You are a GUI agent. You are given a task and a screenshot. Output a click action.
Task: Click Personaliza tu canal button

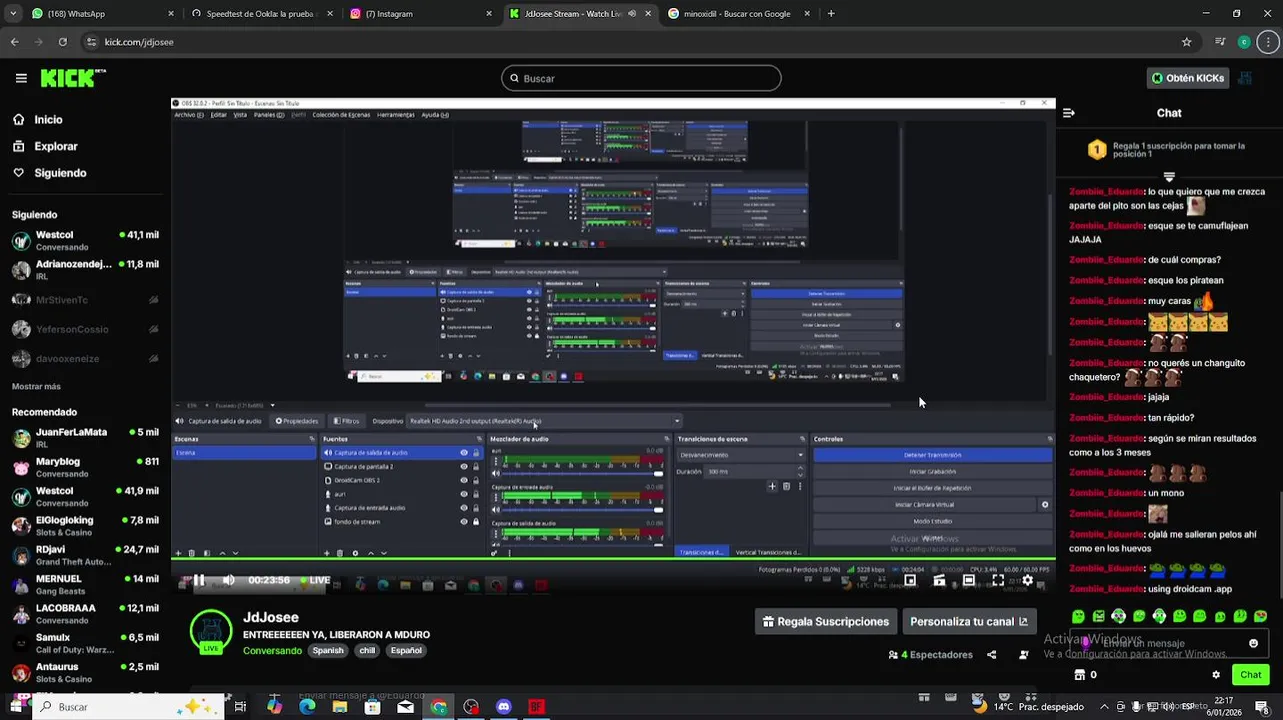pyautogui.click(x=969, y=621)
